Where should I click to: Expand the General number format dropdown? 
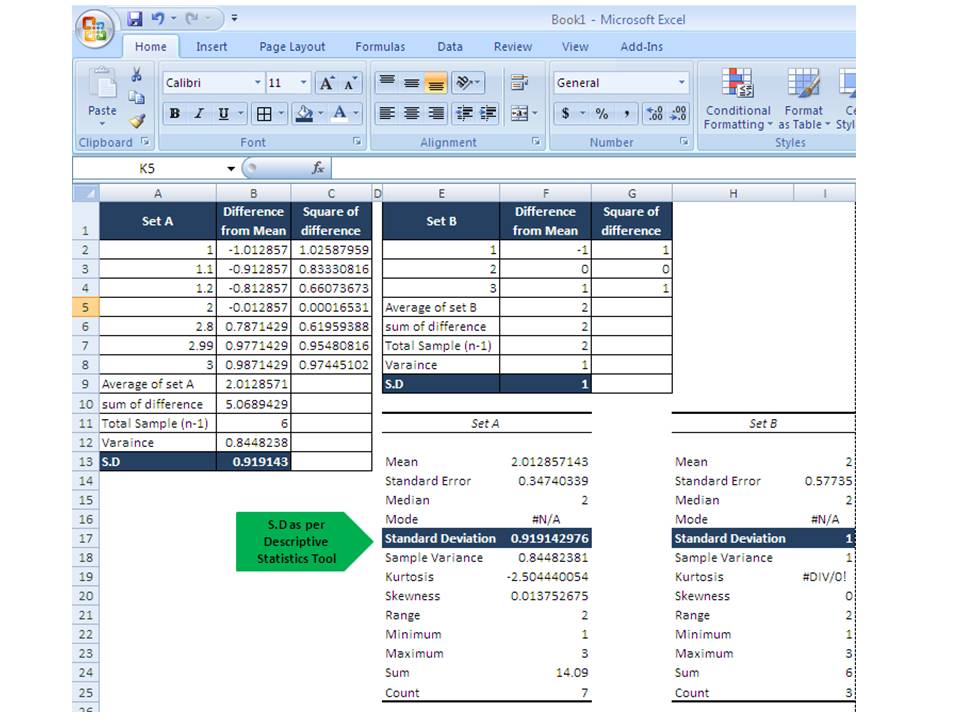click(682, 83)
